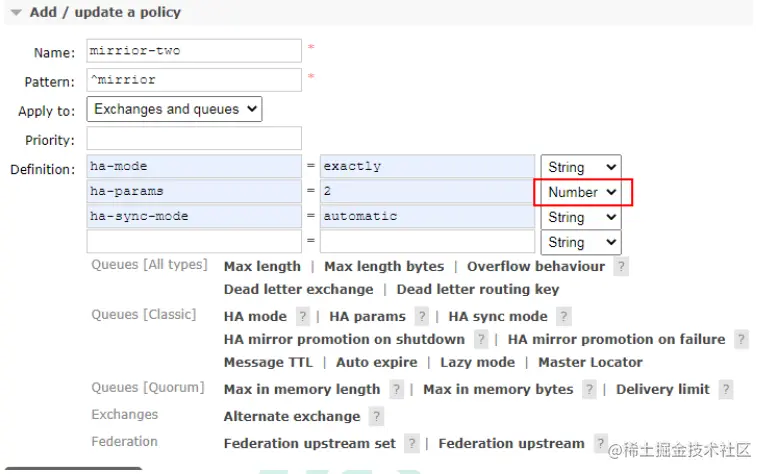Viewport: 766px width, 474px height.
Task: Click help icon for Delivery limit
Action: (726, 390)
